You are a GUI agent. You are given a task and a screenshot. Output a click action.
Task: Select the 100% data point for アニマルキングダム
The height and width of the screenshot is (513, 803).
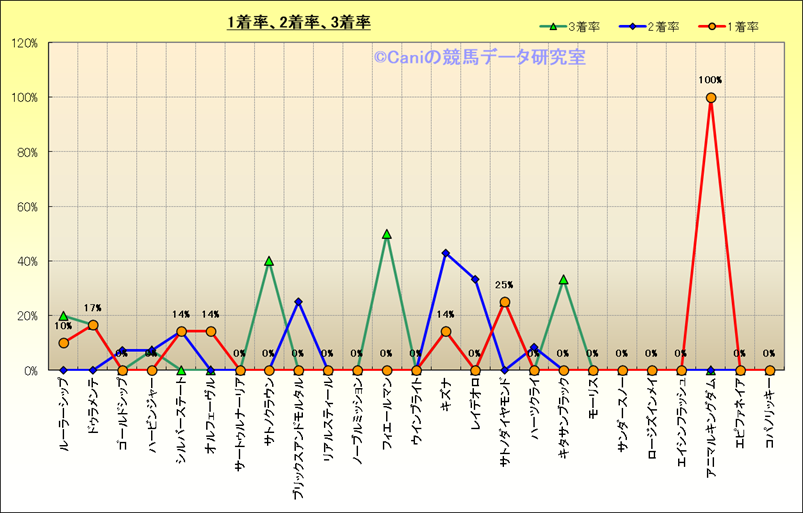(x=711, y=98)
